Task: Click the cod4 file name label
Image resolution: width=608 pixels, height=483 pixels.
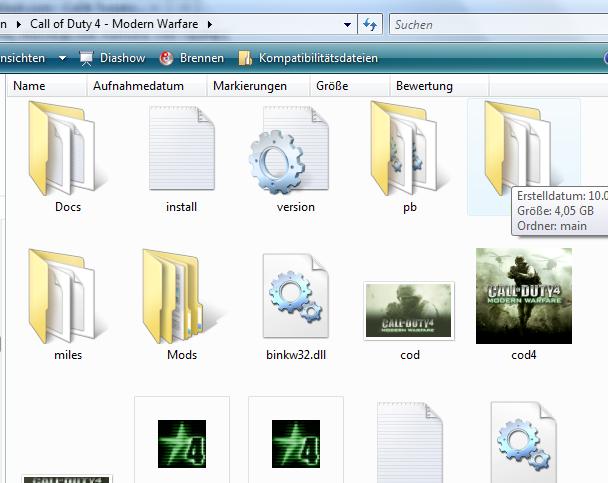Action: coord(523,355)
